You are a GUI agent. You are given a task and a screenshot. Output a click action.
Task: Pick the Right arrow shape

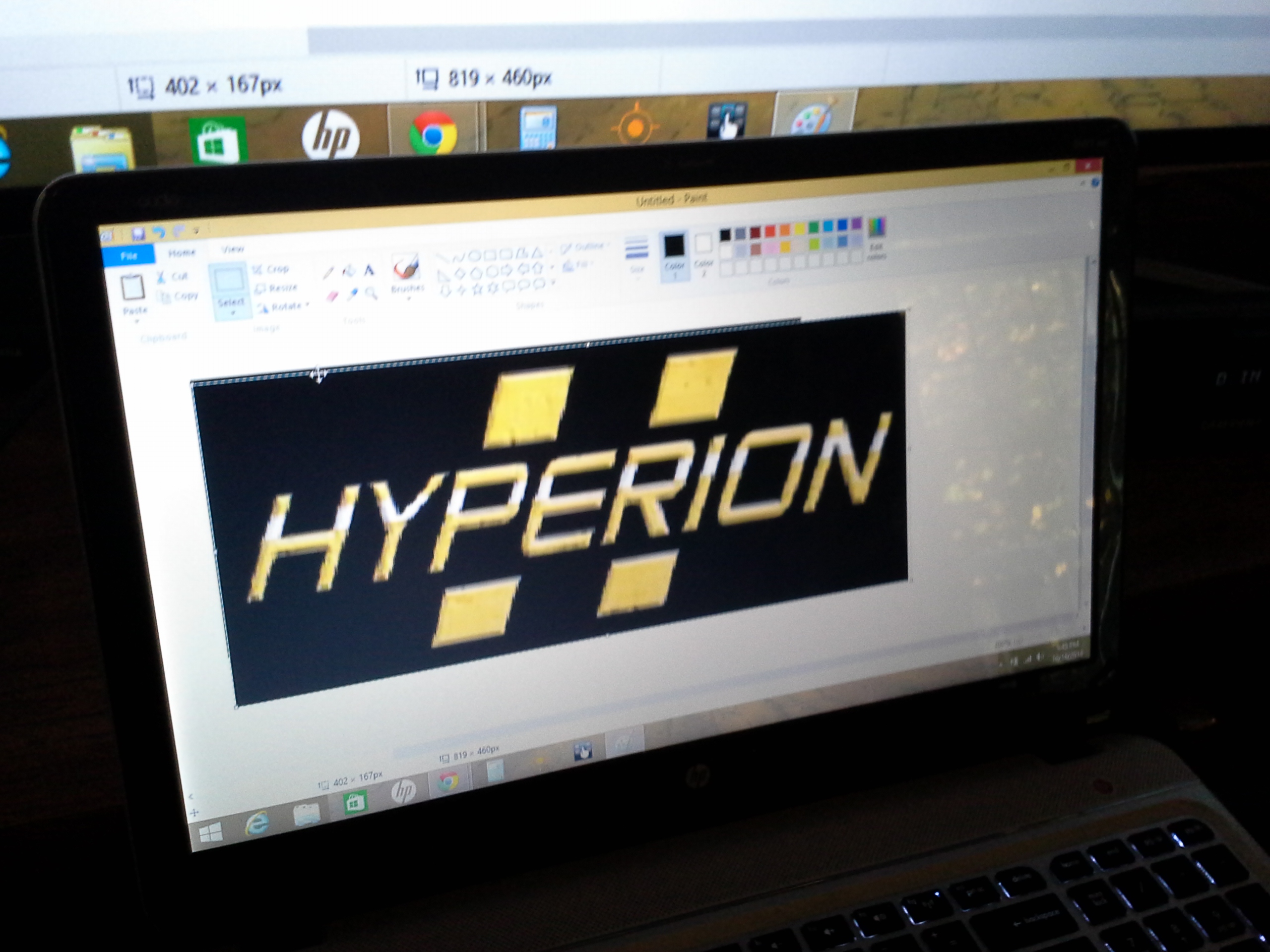pos(507,270)
